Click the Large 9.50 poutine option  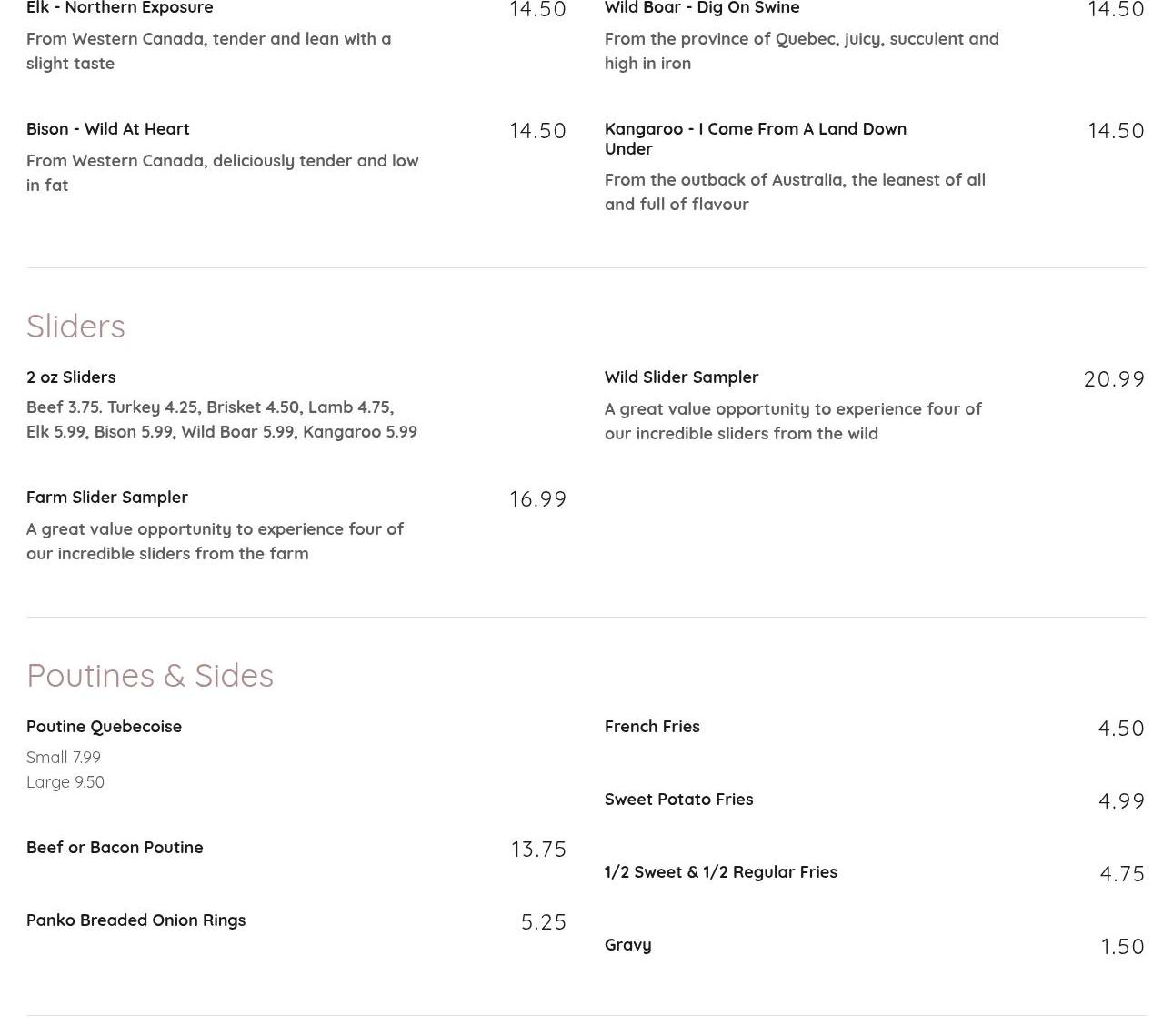tap(65, 782)
